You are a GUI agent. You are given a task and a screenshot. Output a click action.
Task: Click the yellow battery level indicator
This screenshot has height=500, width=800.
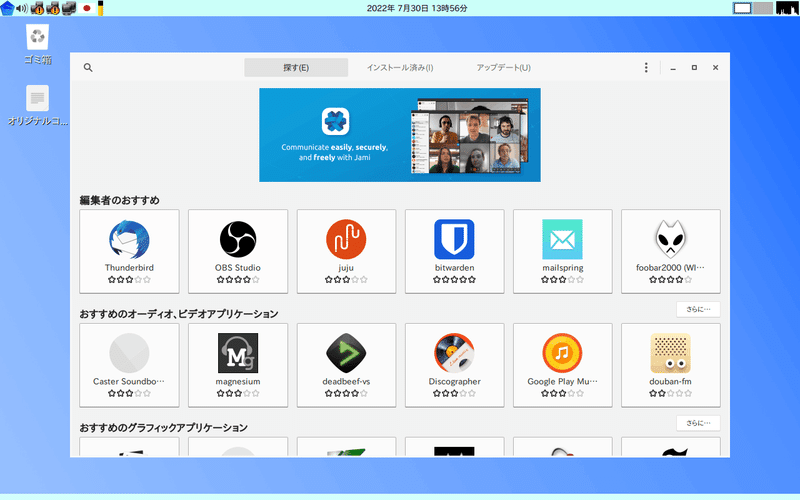[101, 8]
